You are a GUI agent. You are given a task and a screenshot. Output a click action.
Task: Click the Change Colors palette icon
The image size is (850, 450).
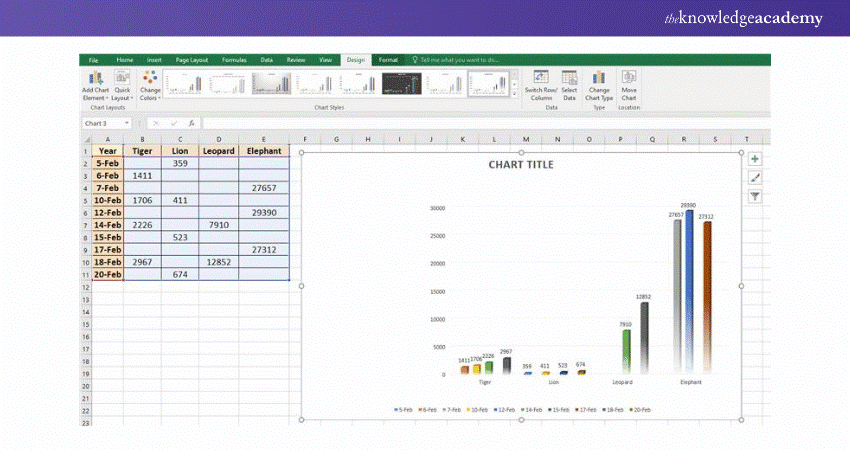tap(149, 86)
